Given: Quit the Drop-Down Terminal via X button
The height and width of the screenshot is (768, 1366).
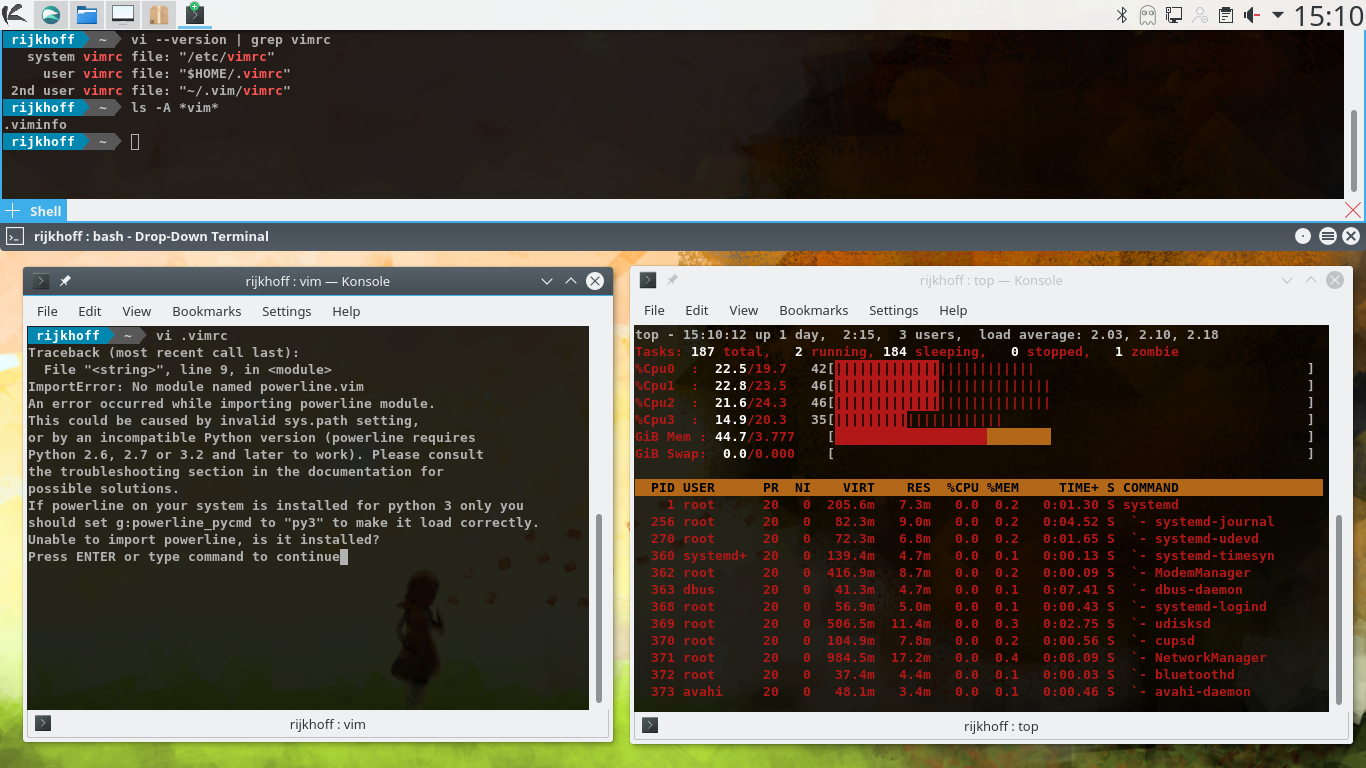Looking at the screenshot, I should (1352, 237).
